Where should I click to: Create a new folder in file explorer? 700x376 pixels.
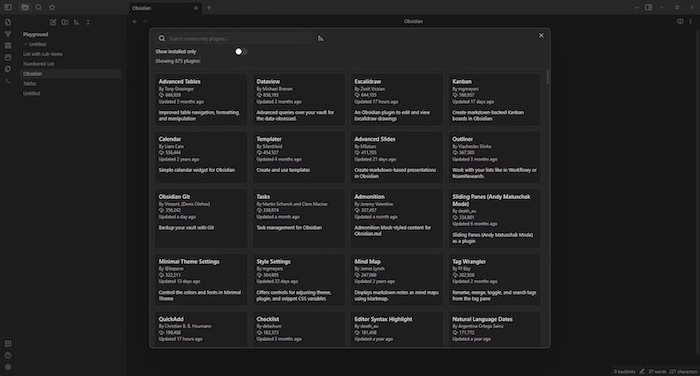(x=65, y=22)
